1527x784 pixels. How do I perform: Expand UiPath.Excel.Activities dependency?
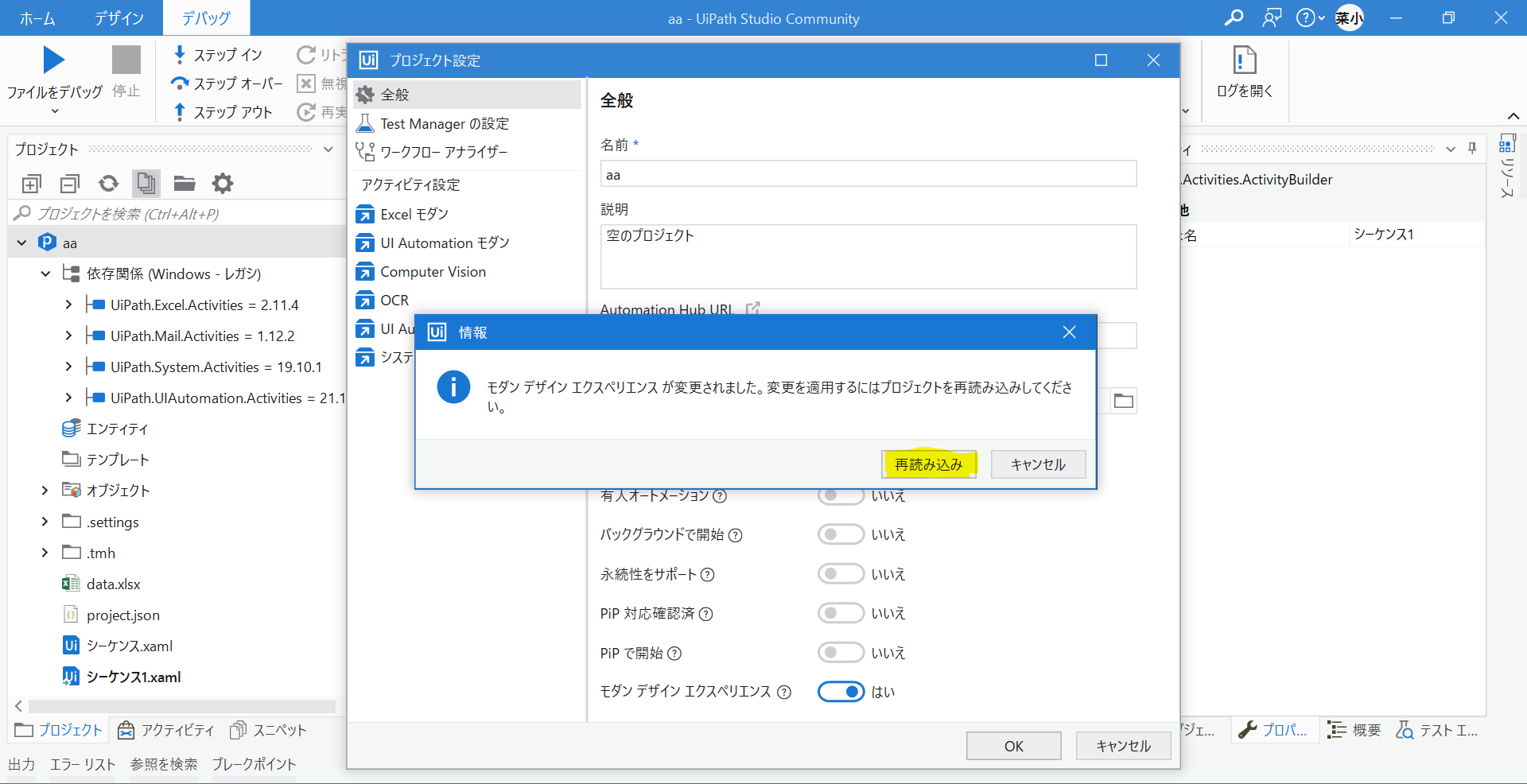[x=68, y=305]
